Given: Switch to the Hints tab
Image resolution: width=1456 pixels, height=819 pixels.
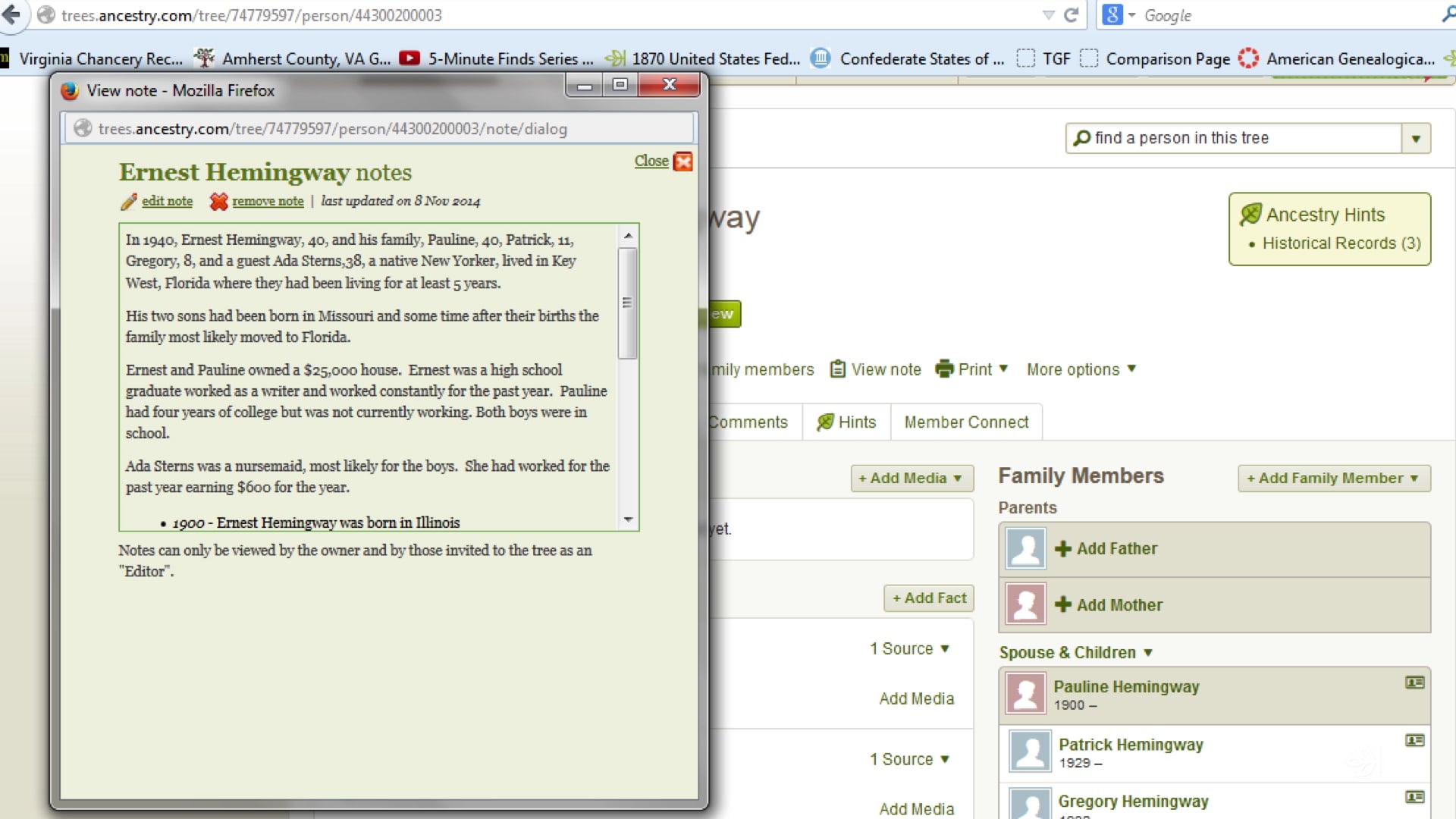Looking at the screenshot, I should point(846,422).
